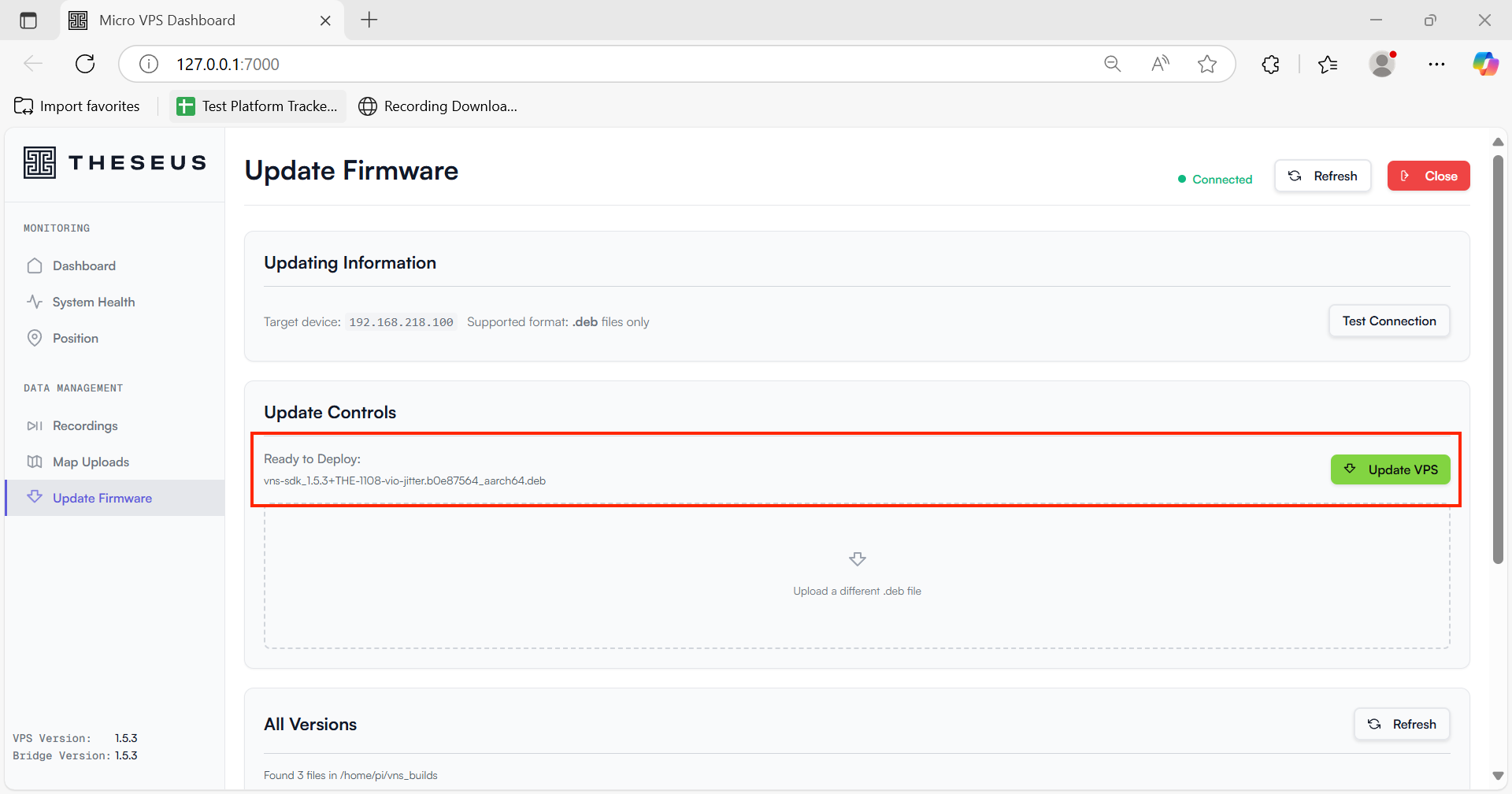Refresh the All Versions list
The image size is (1512, 794).
click(1401, 725)
